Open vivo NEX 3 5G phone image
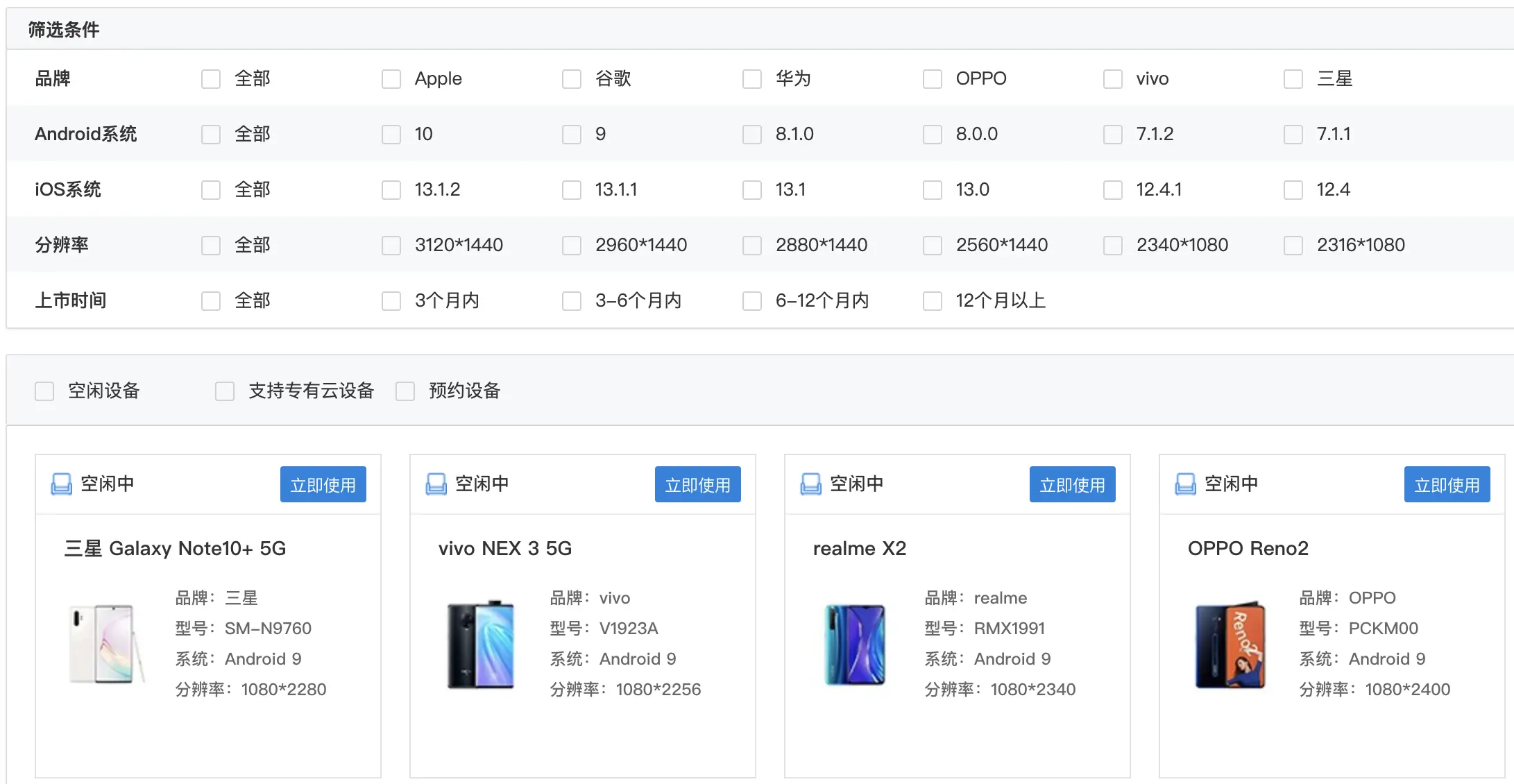The image size is (1514, 784). click(x=481, y=644)
